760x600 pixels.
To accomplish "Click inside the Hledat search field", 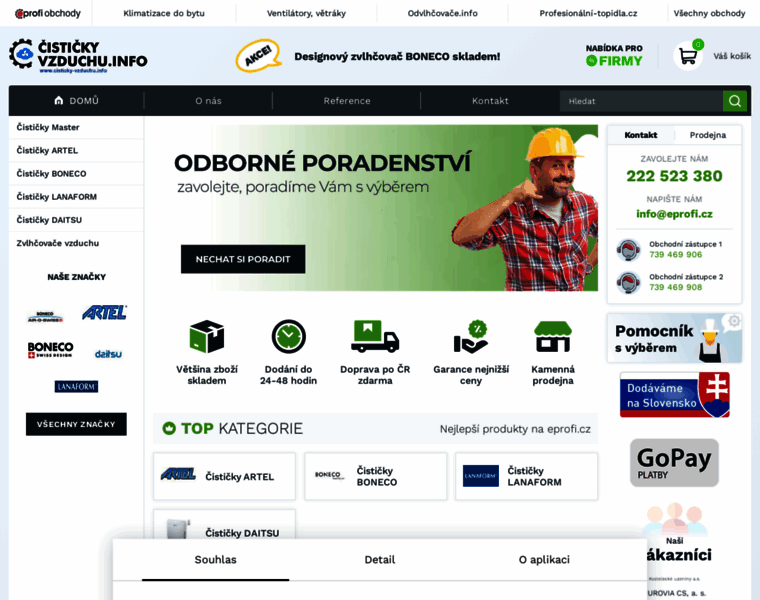I will (x=641, y=101).
